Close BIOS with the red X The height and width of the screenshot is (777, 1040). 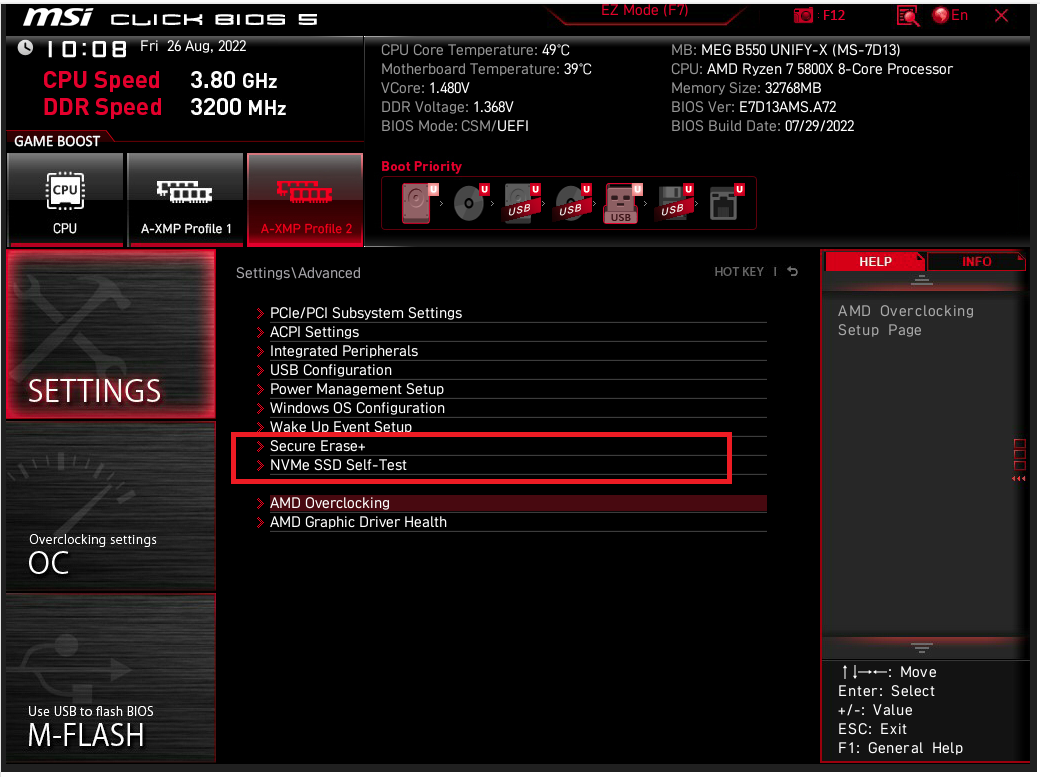[1002, 15]
